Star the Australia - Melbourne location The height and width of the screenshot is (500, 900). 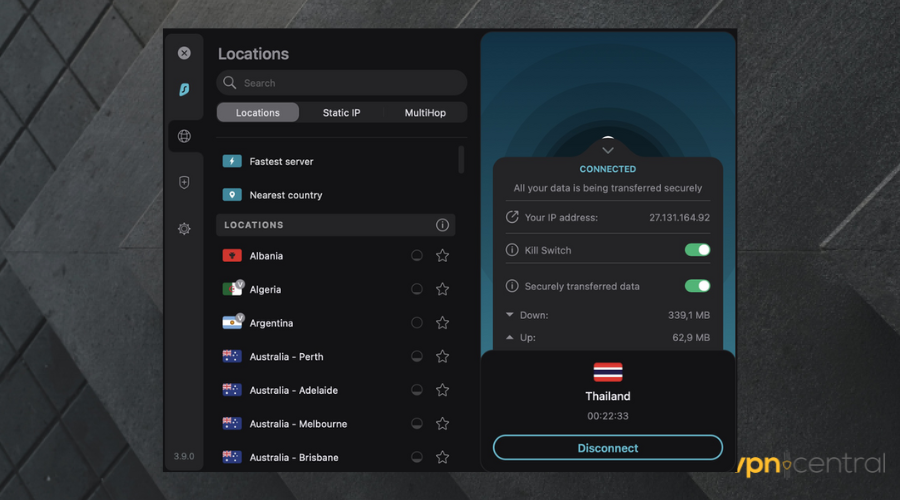coord(442,424)
